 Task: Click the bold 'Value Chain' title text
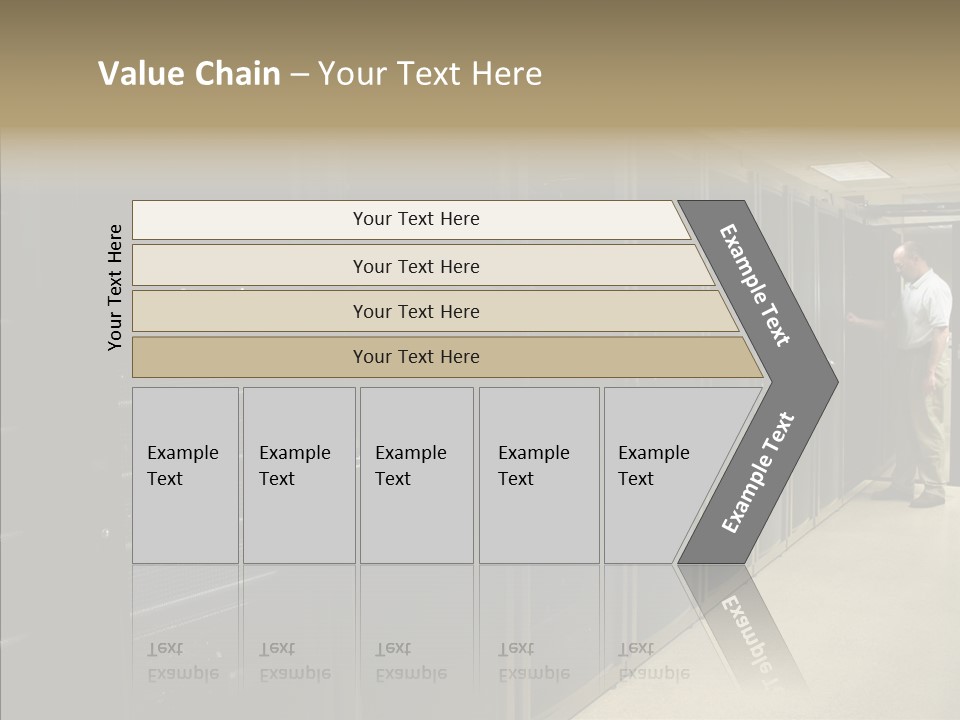coord(189,74)
